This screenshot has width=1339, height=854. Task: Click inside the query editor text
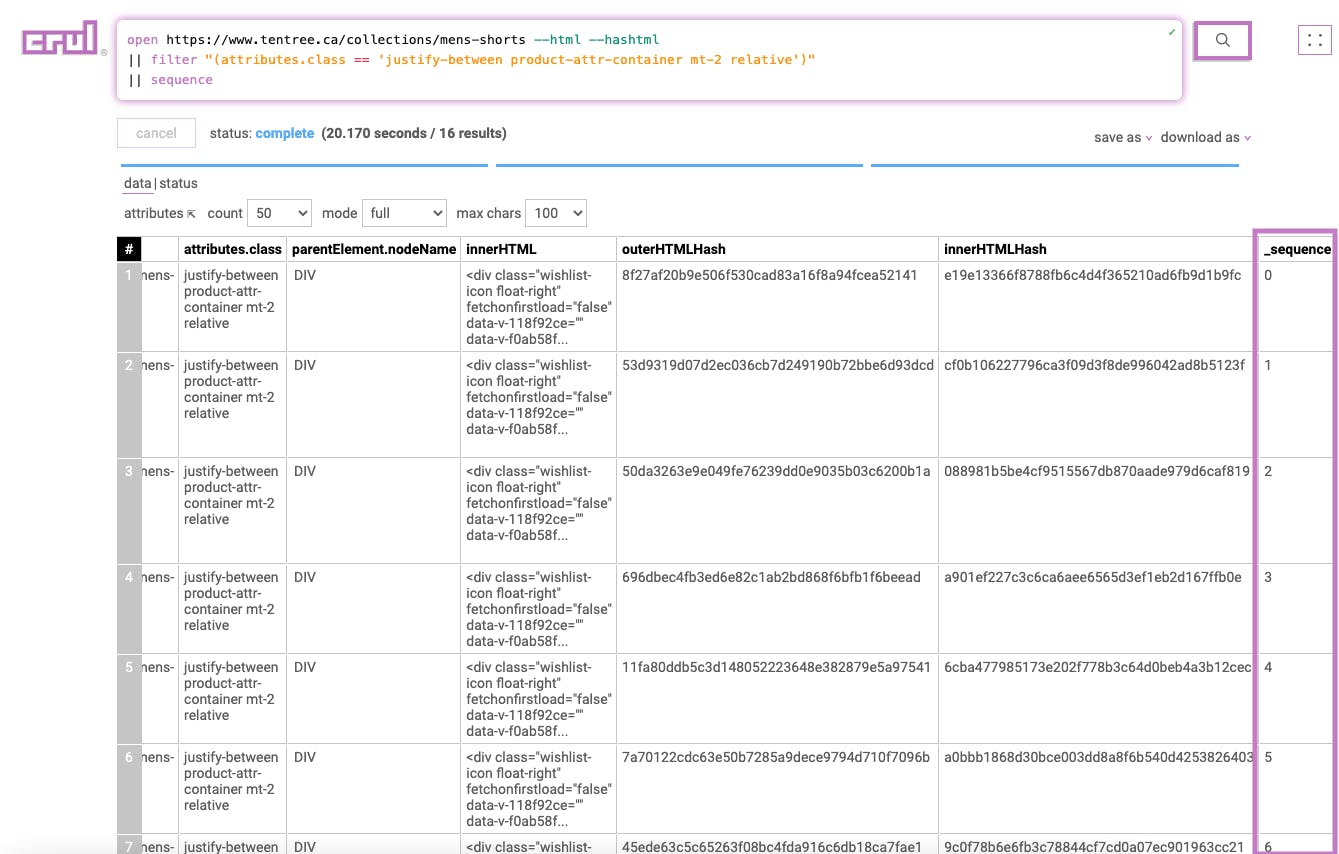point(649,60)
